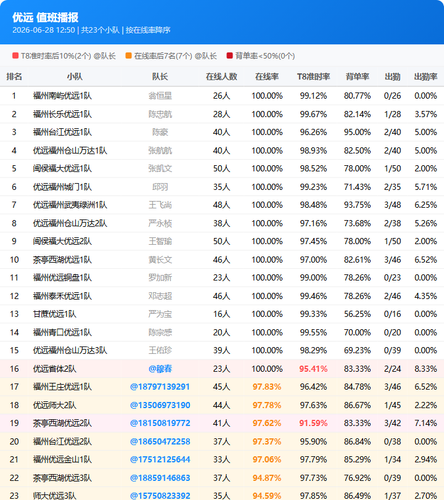Image resolution: width=444 pixels, height=500 pixels.
Task: Click the team name 福州台江优远1队
Action: (x=62, y=132)
